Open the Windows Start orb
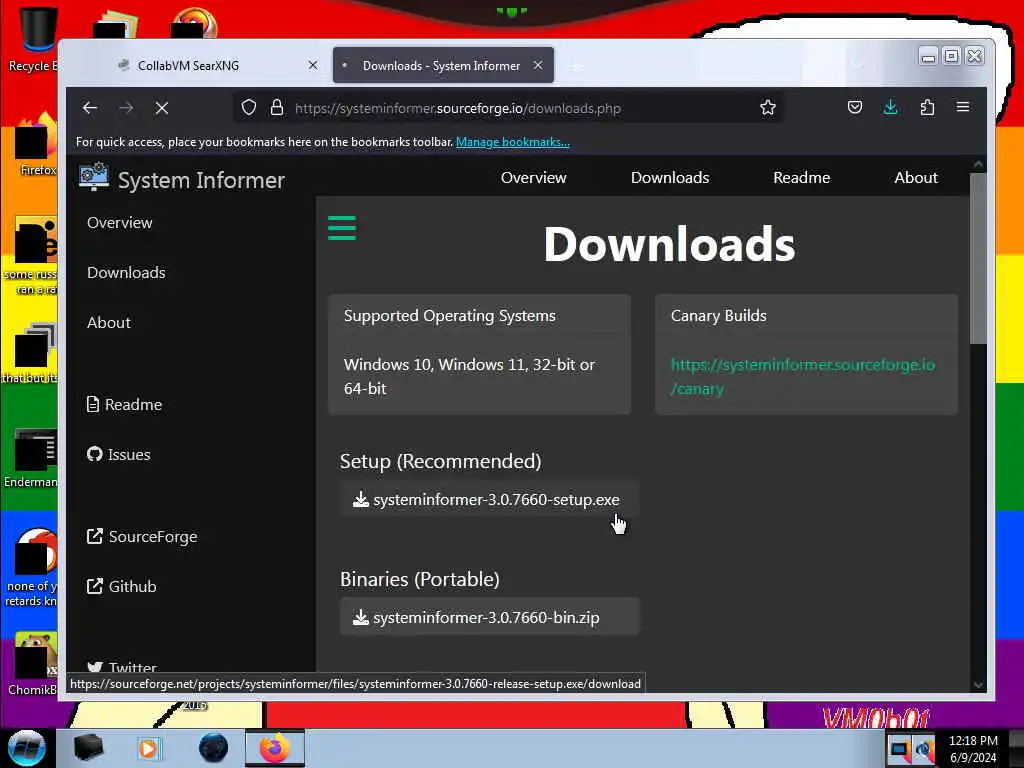1024x768 pixels. click(27, 748)
